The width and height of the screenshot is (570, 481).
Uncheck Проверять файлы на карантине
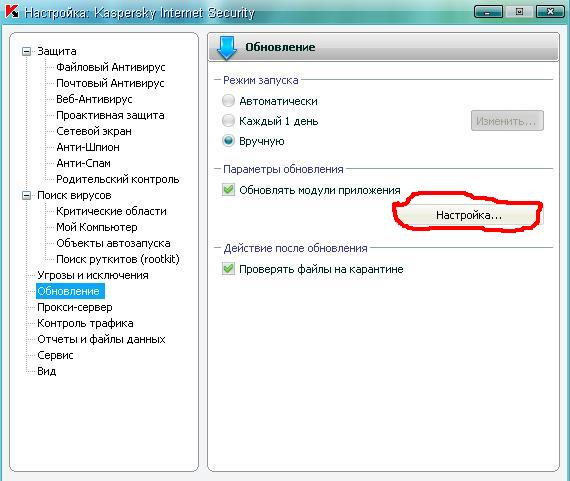[228, 269]
